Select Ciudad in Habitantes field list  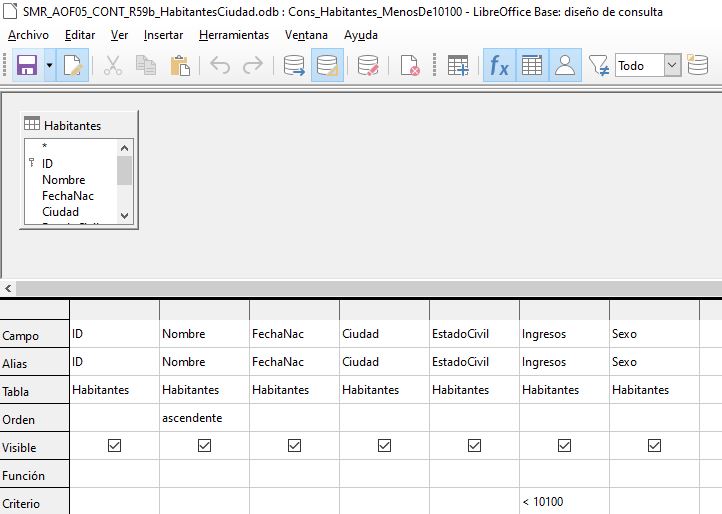pyautogui.click(x=60, y=212)
